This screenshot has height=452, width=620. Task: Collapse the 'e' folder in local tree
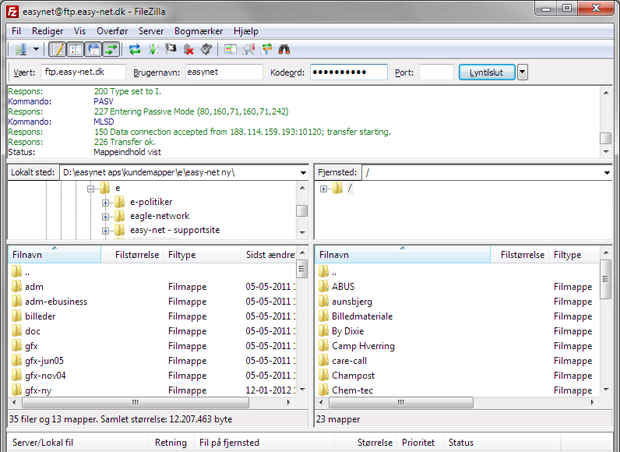click(x=91, y=189)
